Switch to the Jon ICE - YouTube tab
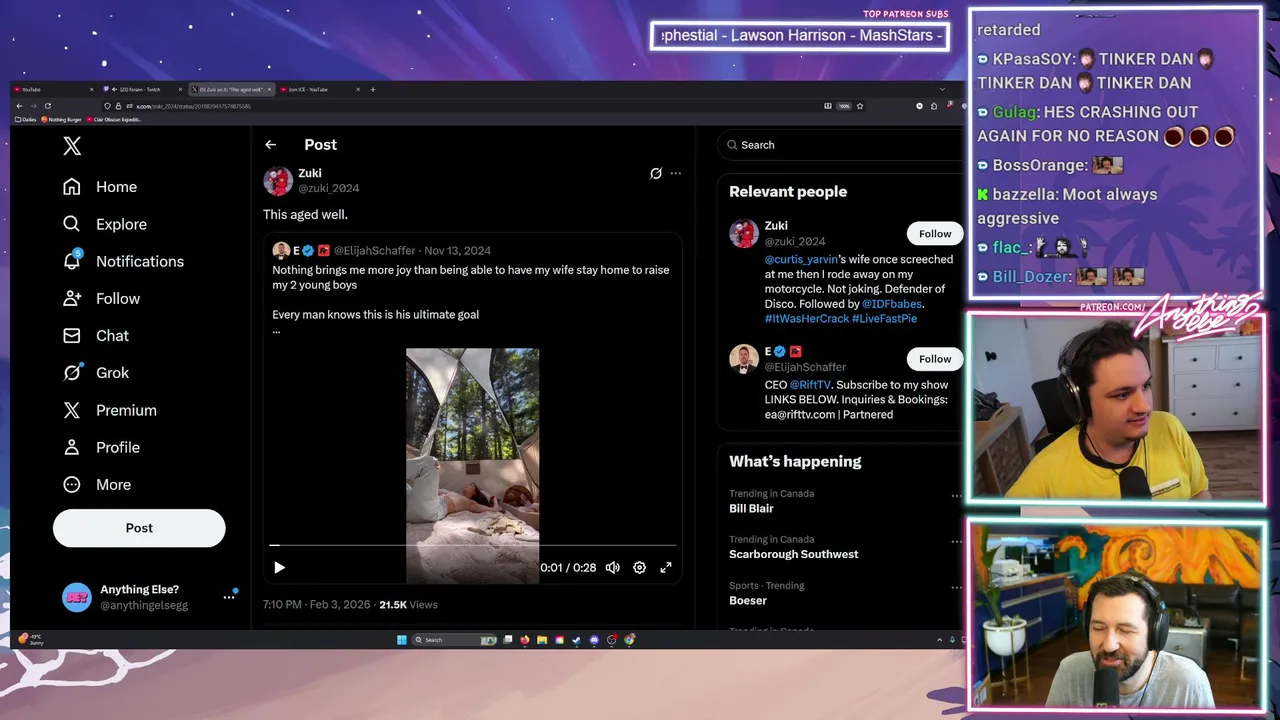1280x720 pixels. [x=320, y=89]
